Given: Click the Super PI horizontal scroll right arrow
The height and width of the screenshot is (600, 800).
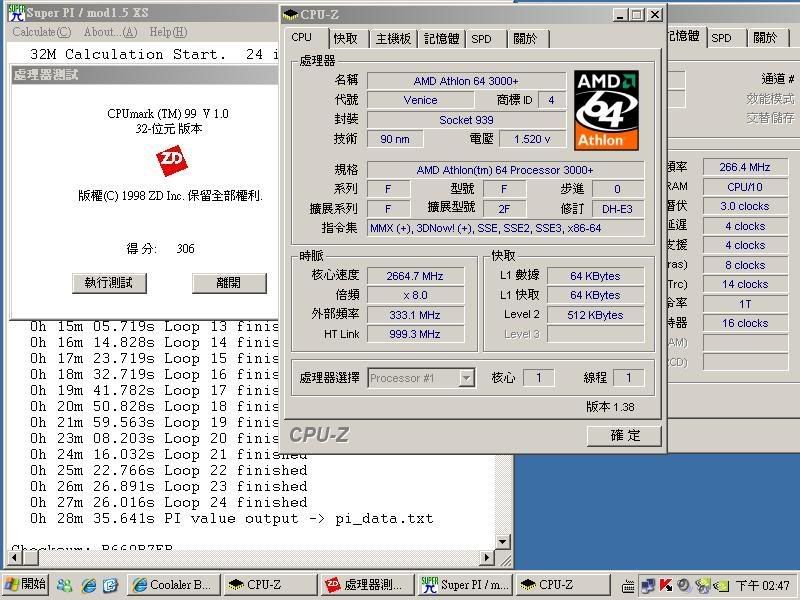Looking at the screenshot, I should 488,558.
